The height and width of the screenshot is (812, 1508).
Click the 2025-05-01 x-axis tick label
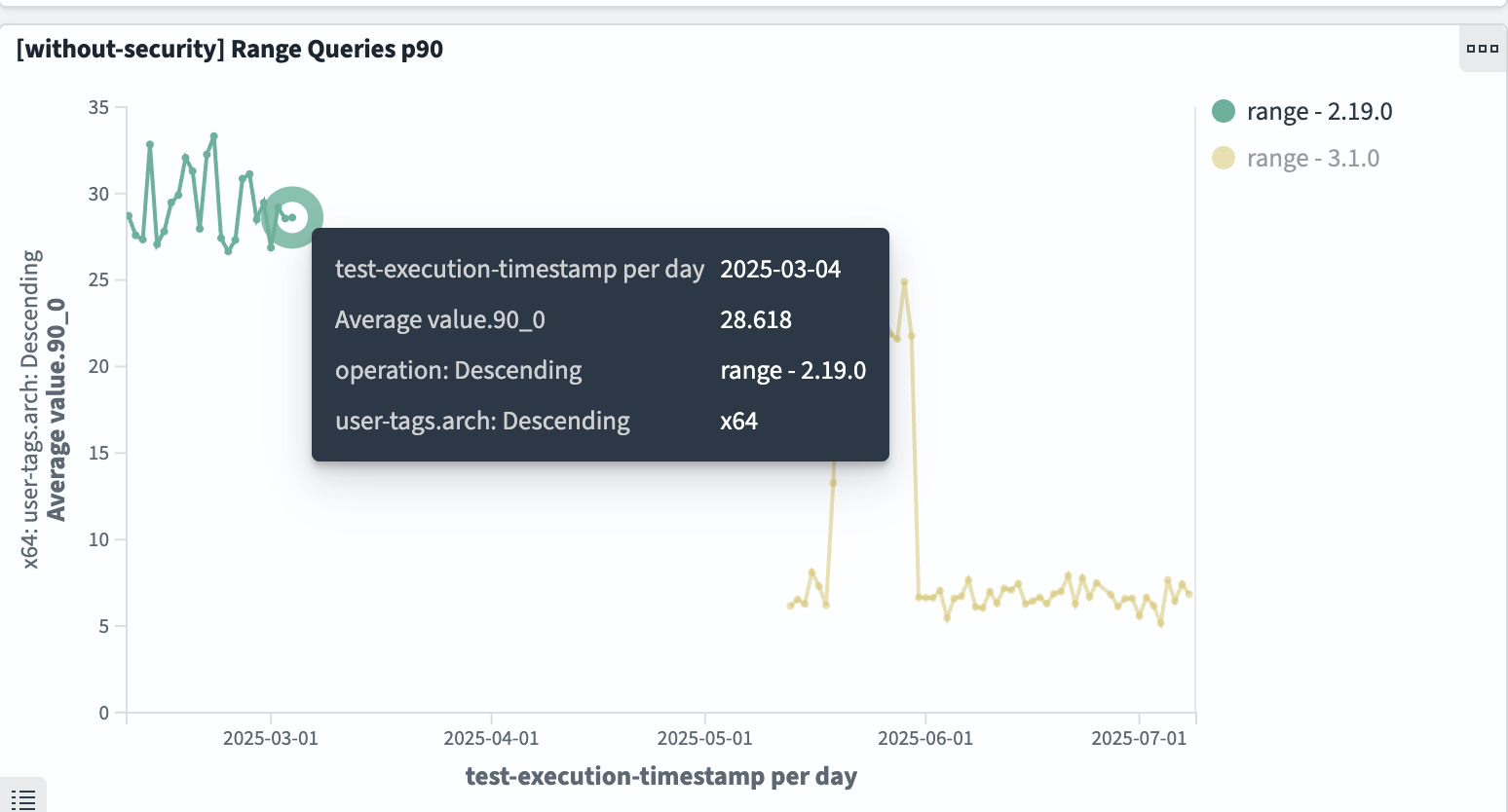point(705,738)
